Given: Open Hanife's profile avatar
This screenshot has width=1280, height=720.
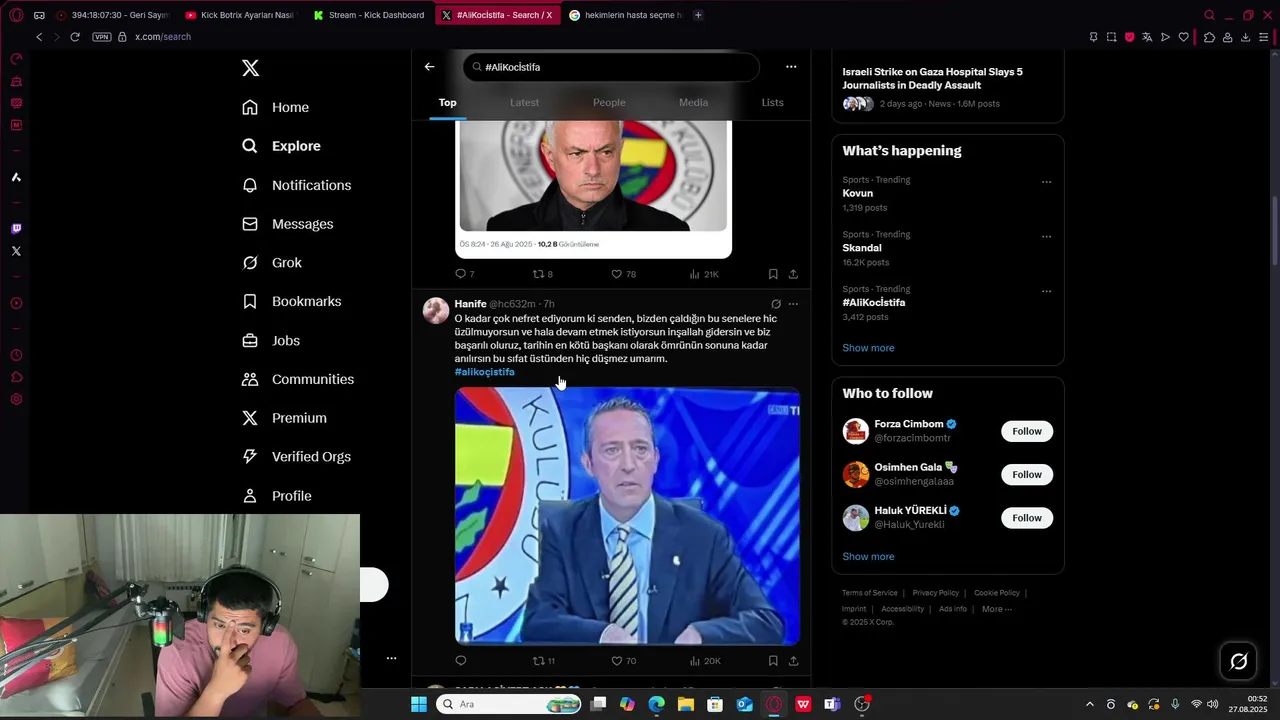Looking at the screenshot, I should [436, 310].
